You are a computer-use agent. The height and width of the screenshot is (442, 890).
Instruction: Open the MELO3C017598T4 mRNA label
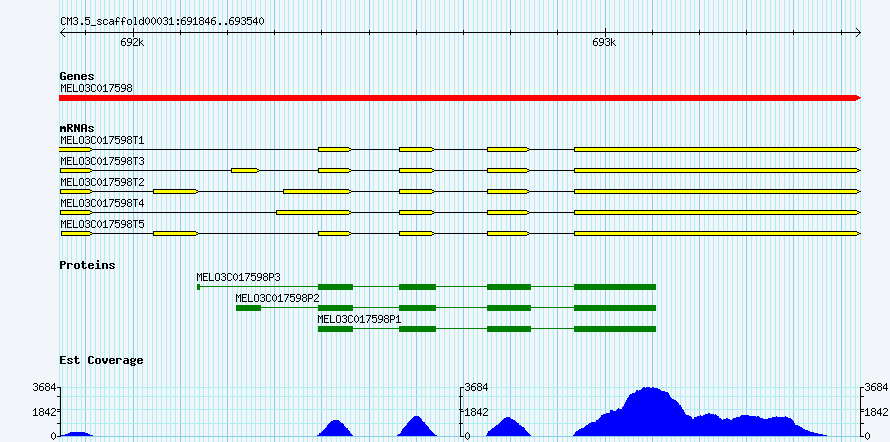click(x=102, y=203)
